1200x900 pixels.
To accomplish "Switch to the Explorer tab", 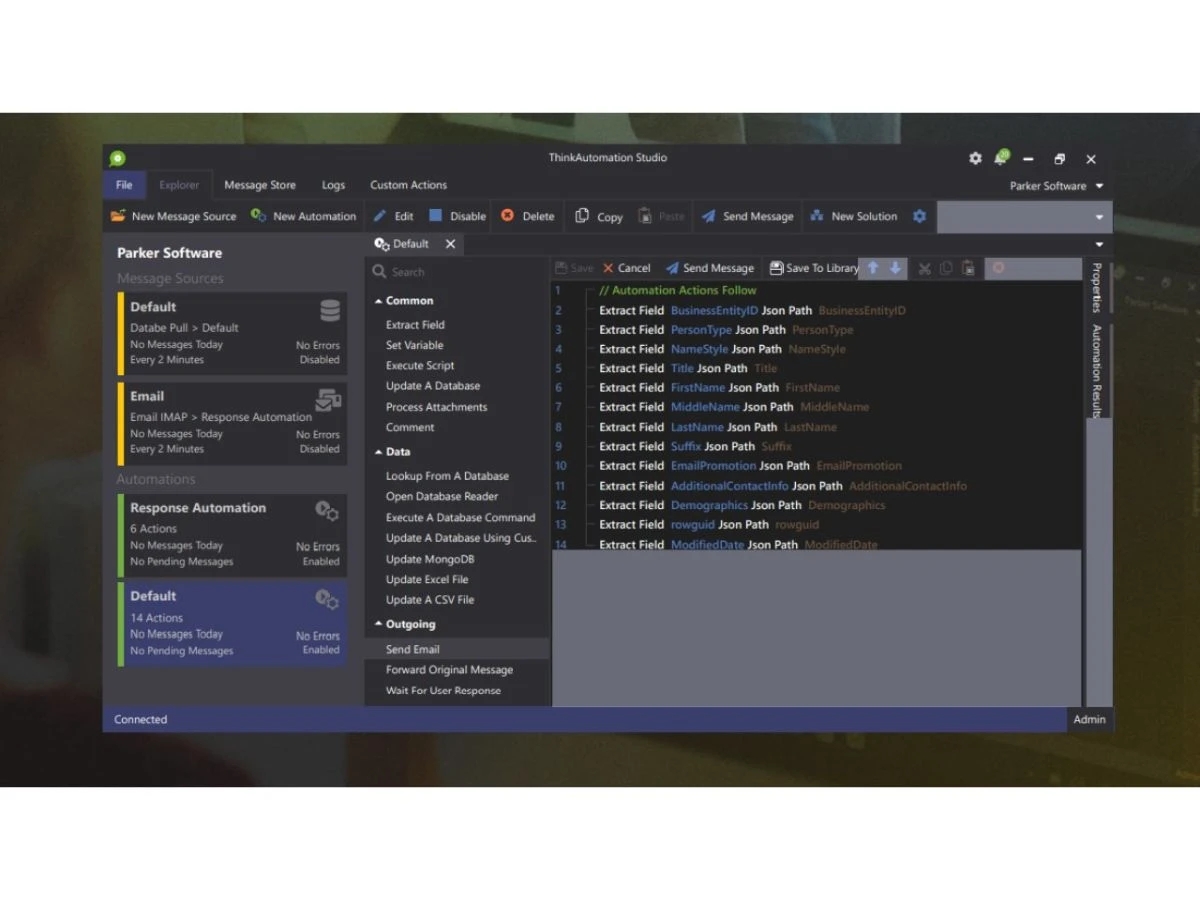I will click(179, 185).
